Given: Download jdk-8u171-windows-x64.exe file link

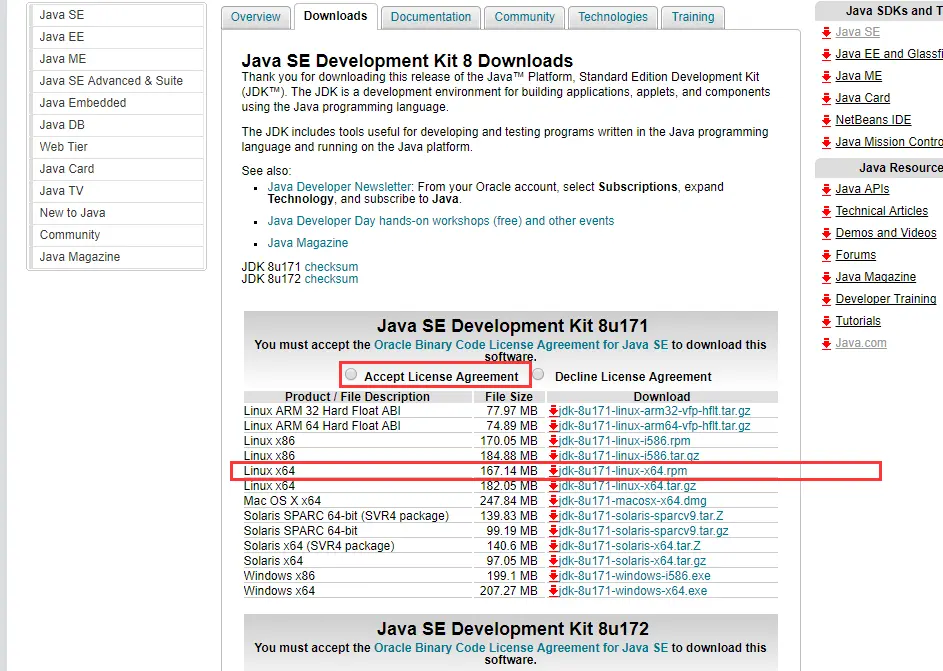Looking at the screenshot, I should [633, 591].
